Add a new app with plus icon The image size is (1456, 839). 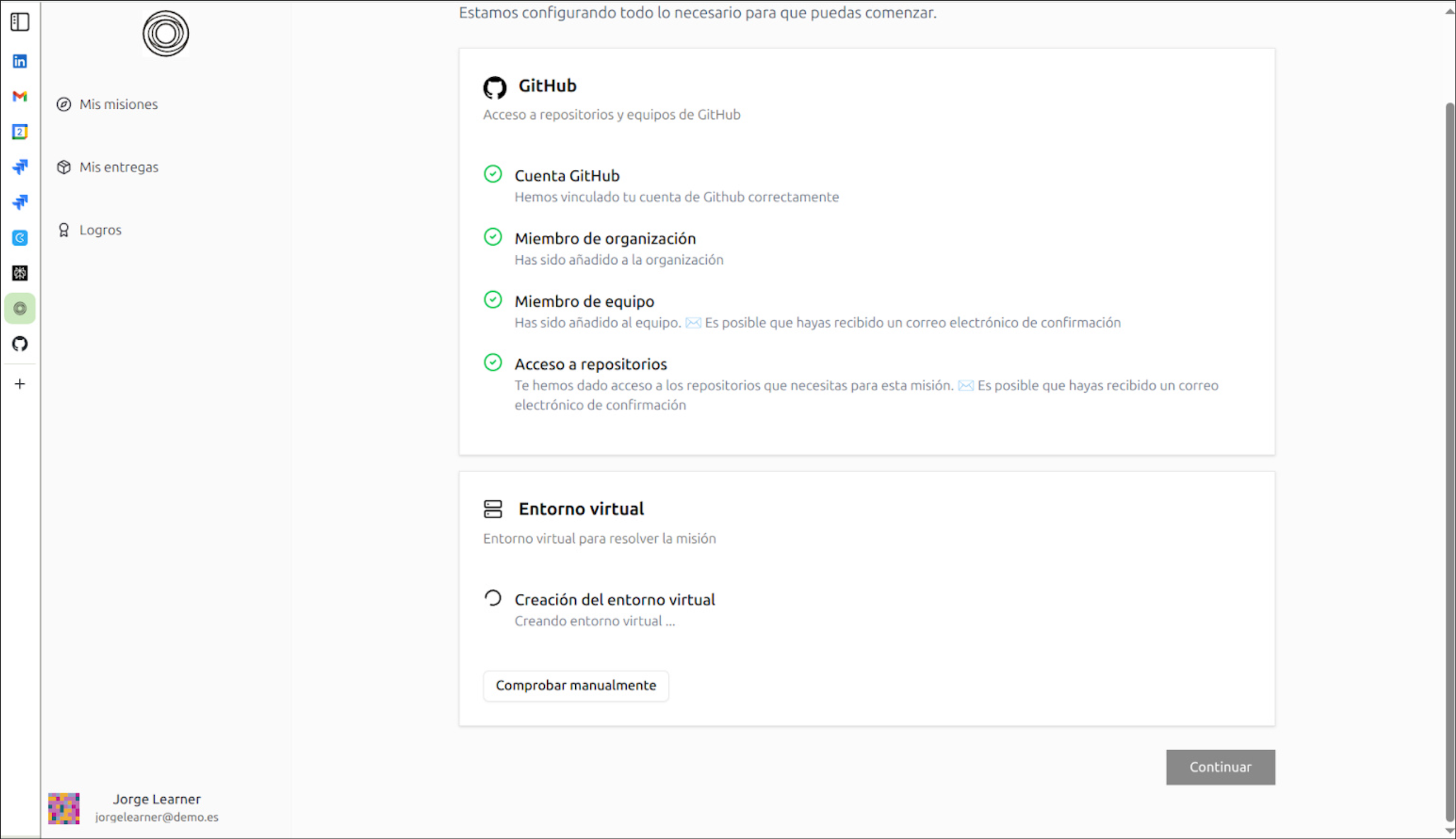click(x=19, y=384)
